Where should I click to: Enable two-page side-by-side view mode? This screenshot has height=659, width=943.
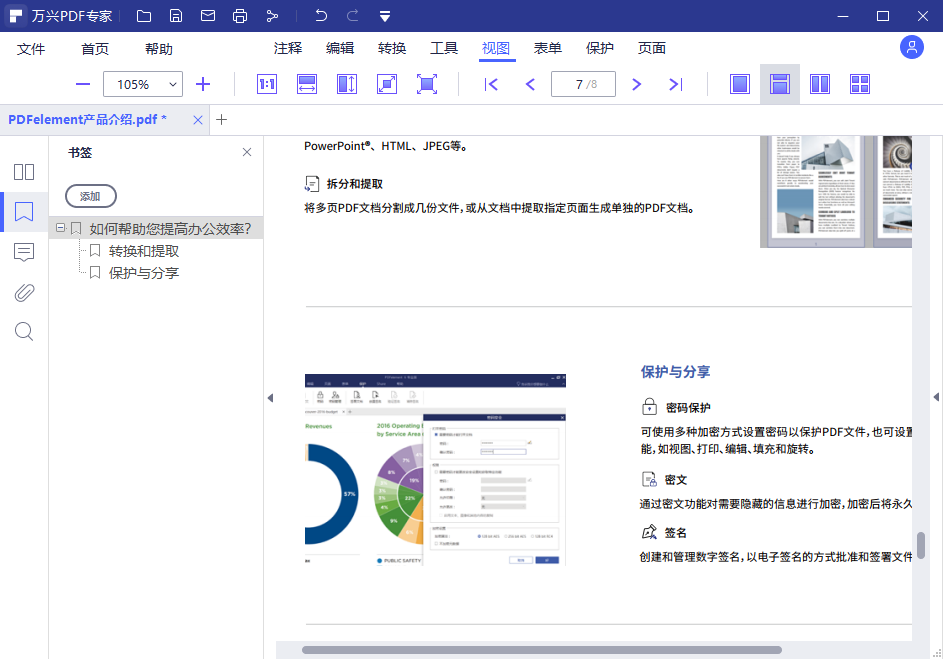tap(819, 84)
